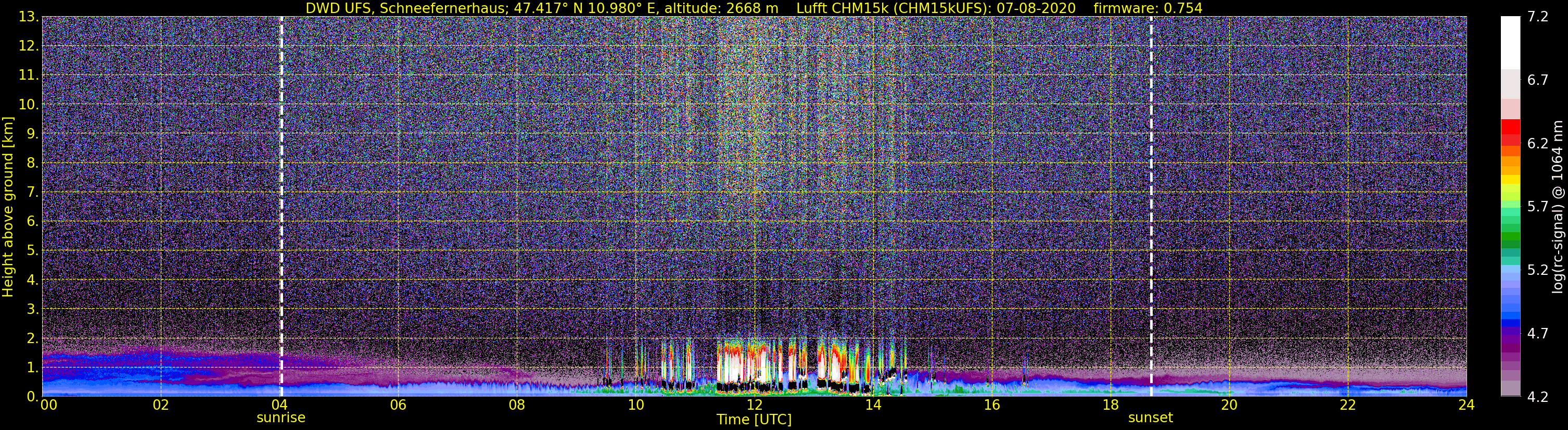This screenshot has width=1568, height=430.
Task: Click the 'sunset' label below the axis
Action: click(1151, 418)
